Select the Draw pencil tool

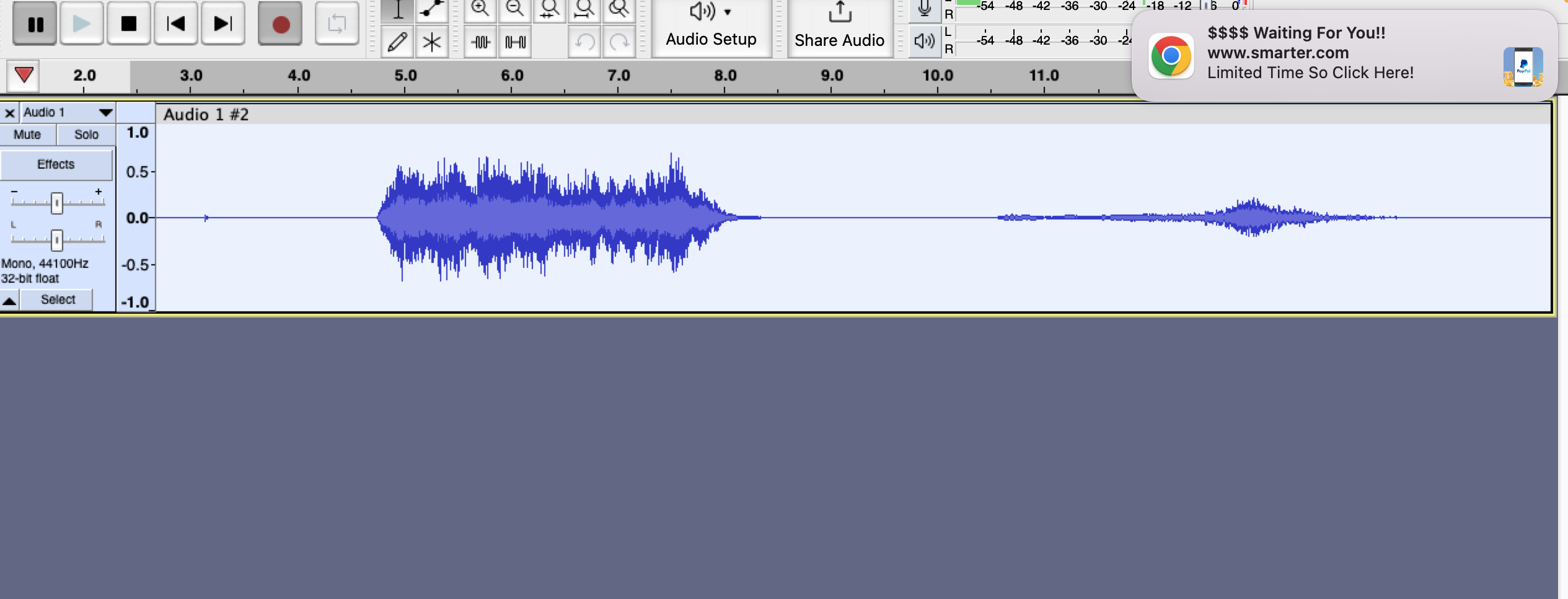pyautogui.click(x=397, y=42)
